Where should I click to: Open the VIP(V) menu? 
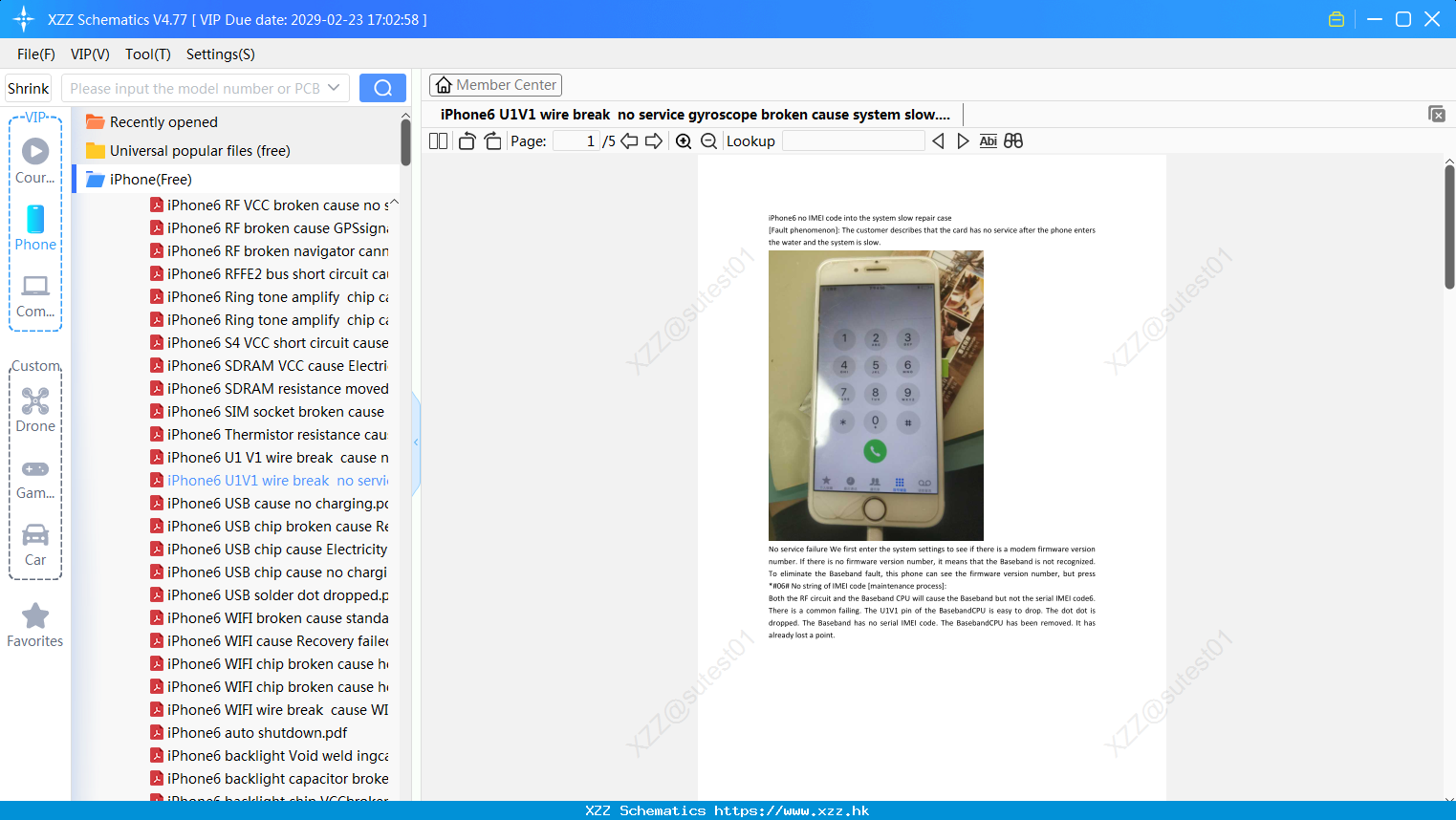[90, 54]
